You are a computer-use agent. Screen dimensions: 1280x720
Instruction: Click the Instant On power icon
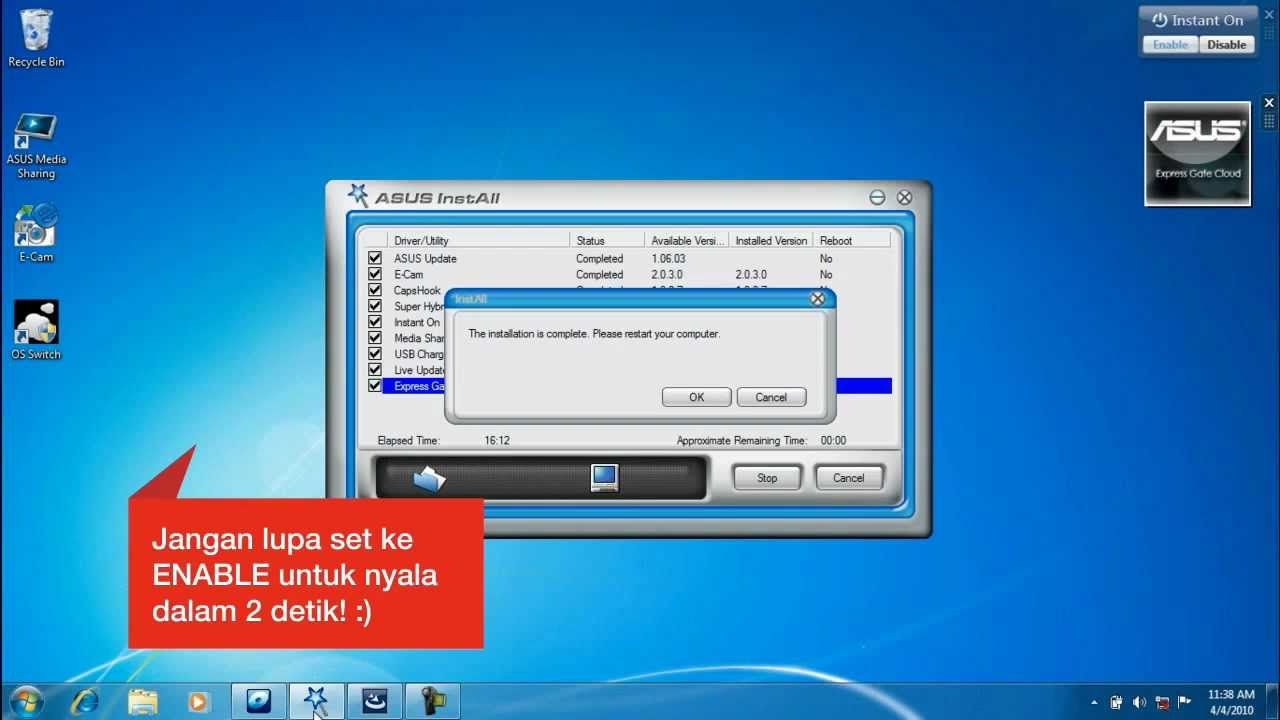coord(1160,20)
